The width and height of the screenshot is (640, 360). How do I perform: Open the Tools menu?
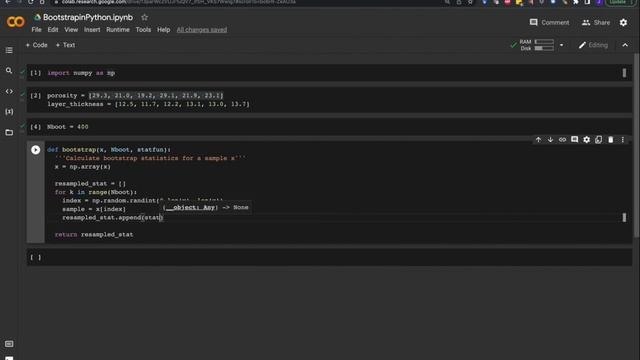coord(143,30)
